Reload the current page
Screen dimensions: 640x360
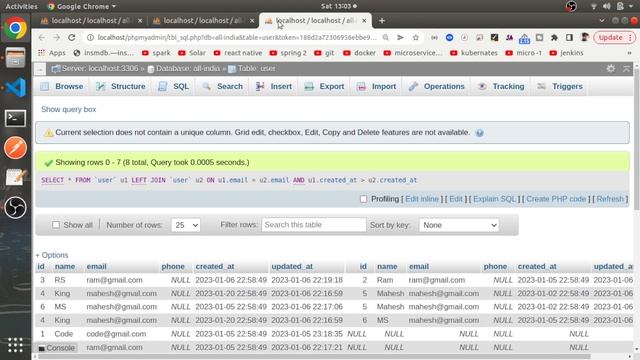point(72,38)
